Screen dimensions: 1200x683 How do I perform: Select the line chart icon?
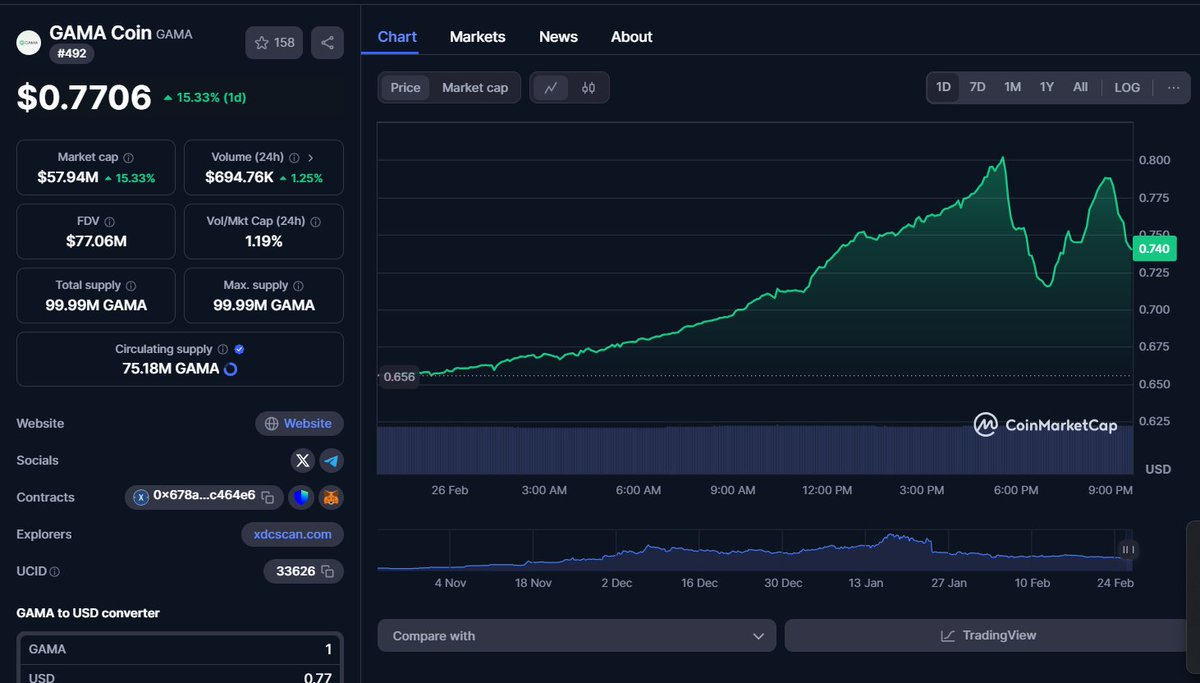click(x=550, y=88)
